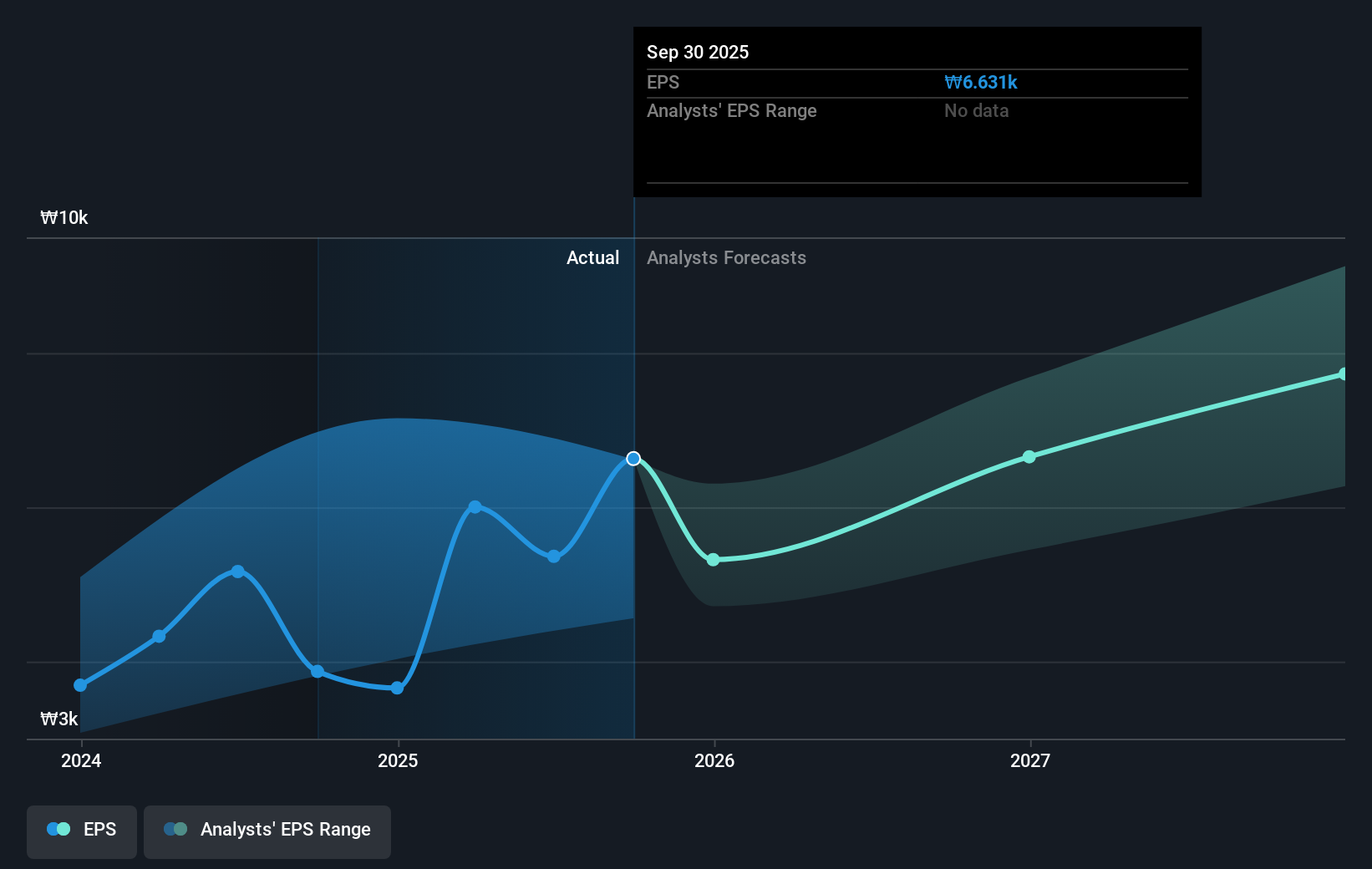Click the "EPS" row label in tooltip
Viewport: 1372px width, 869px height.
(663, 82)
